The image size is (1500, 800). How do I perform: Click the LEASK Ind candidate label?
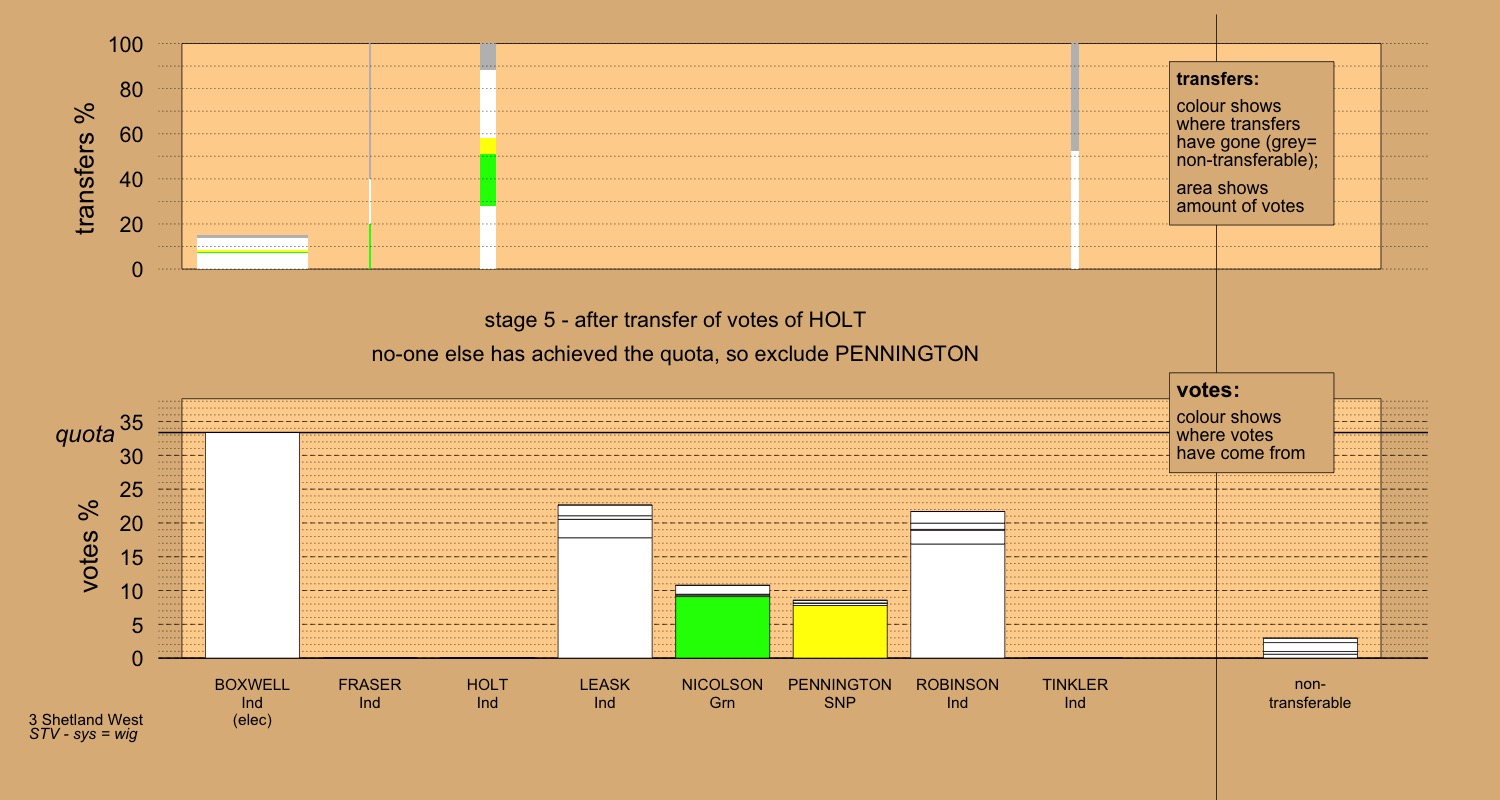click(605, 694)
